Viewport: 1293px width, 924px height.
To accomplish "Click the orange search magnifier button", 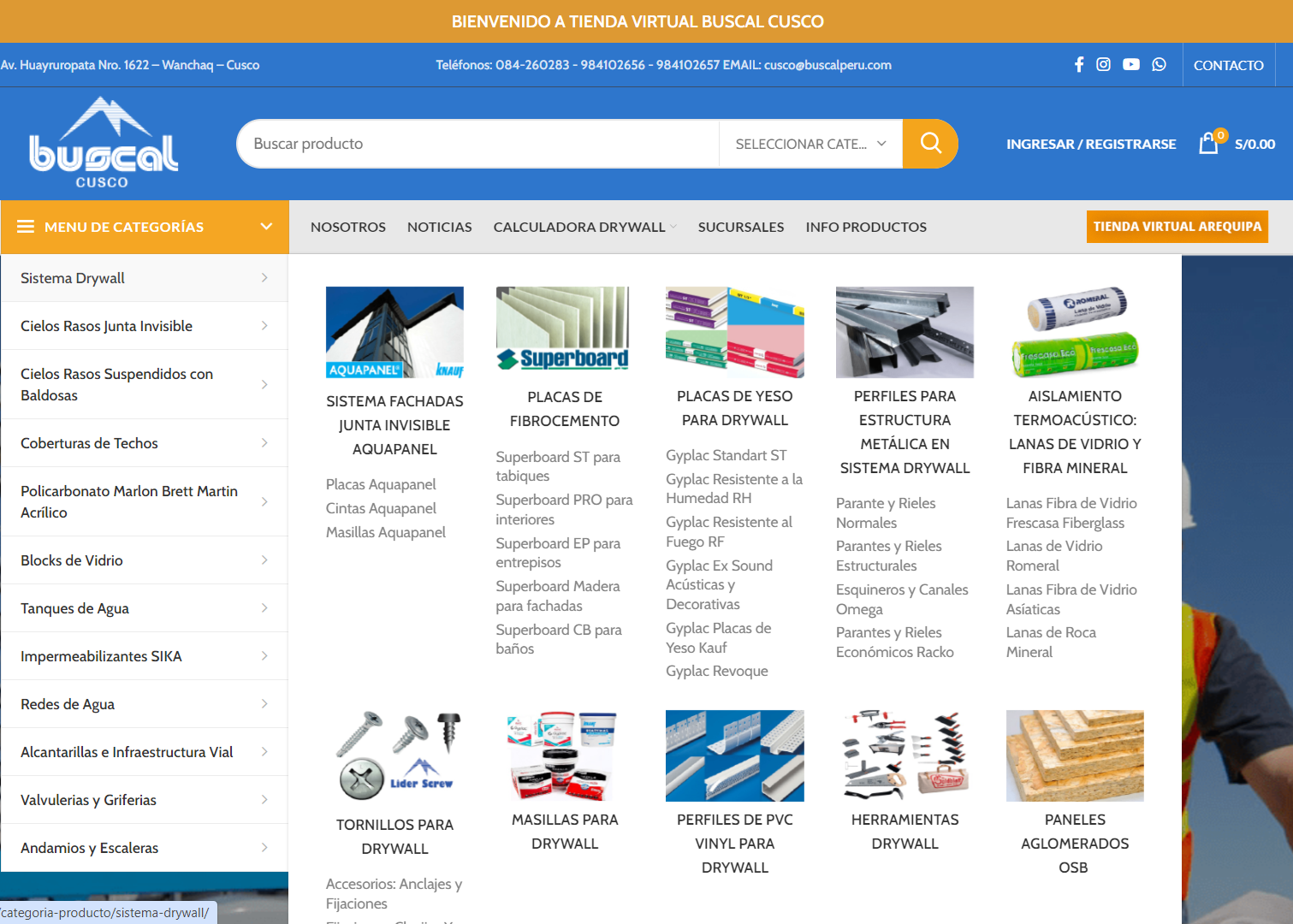I will [930, 144].
